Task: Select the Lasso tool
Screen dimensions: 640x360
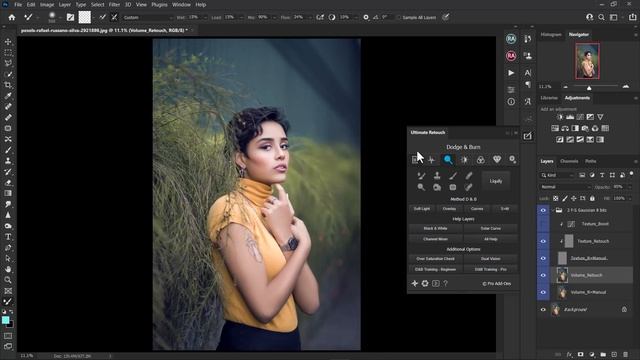Action: coord(8,63)
